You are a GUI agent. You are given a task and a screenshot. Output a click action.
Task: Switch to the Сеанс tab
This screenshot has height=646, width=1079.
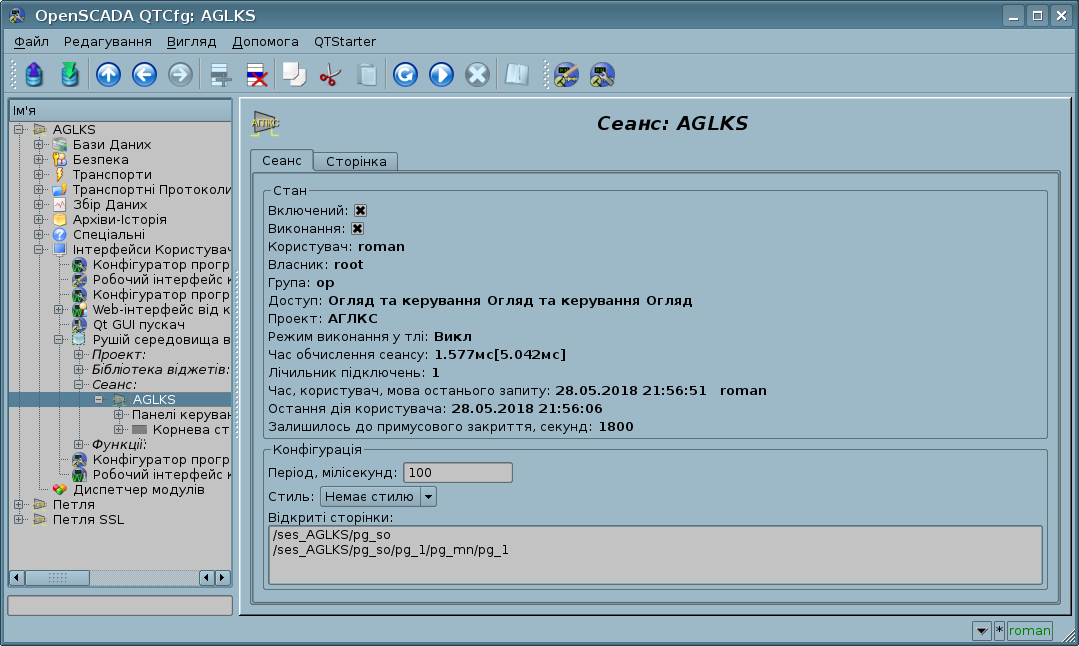281,160
